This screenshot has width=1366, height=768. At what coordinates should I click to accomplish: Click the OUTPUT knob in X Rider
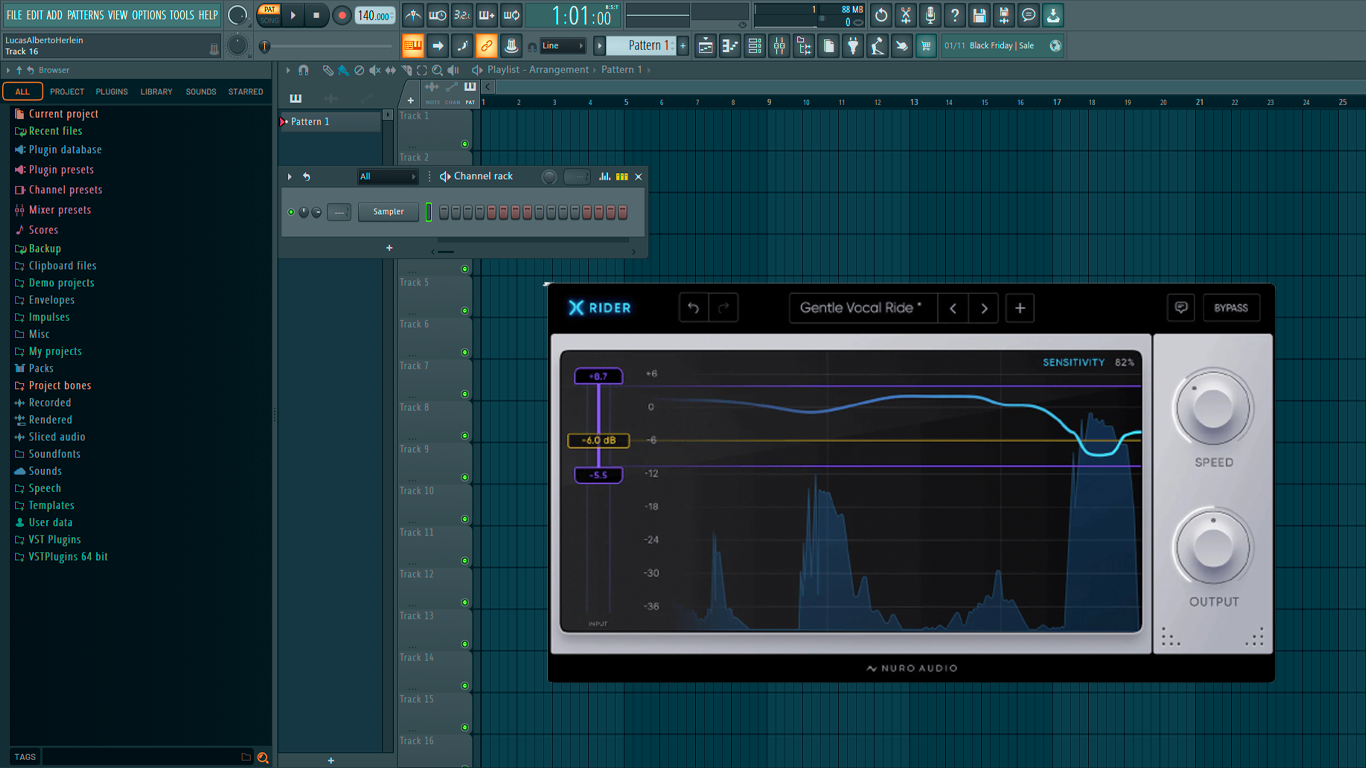coord(1213,548)
